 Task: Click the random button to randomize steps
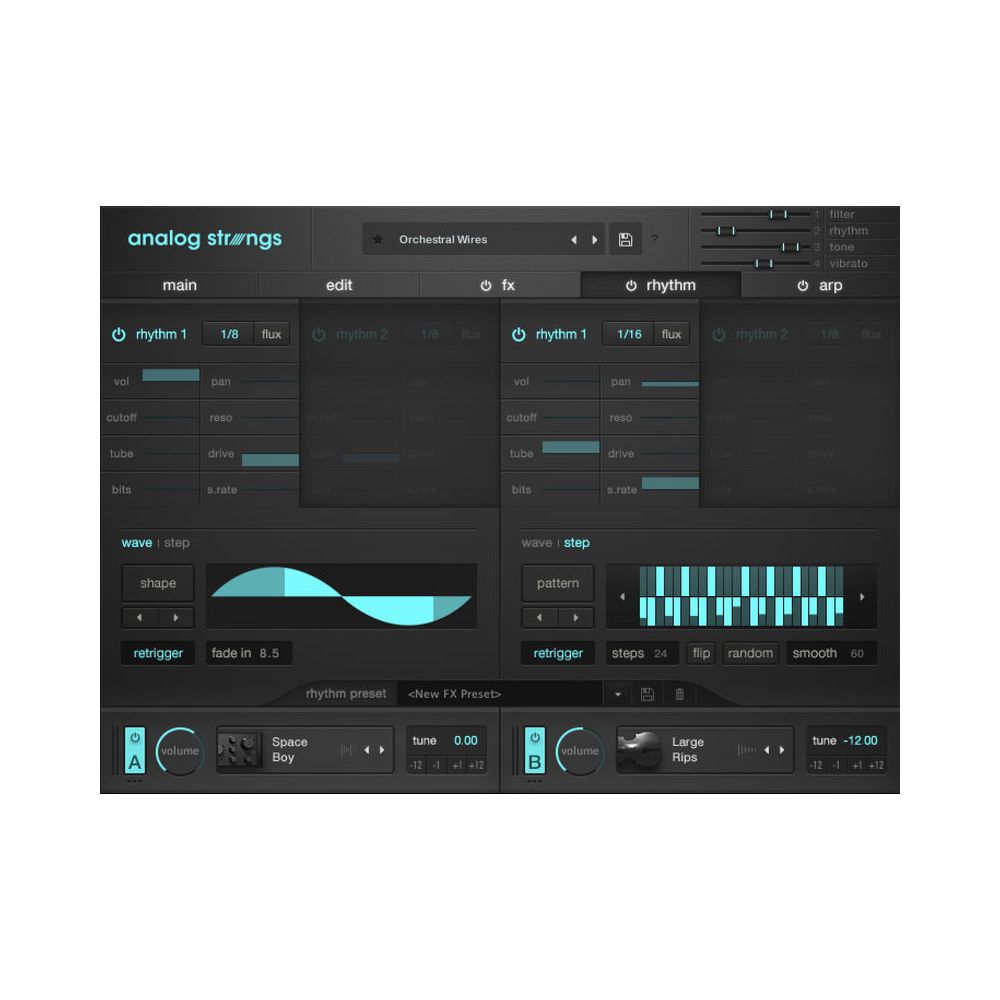[750, 652]
